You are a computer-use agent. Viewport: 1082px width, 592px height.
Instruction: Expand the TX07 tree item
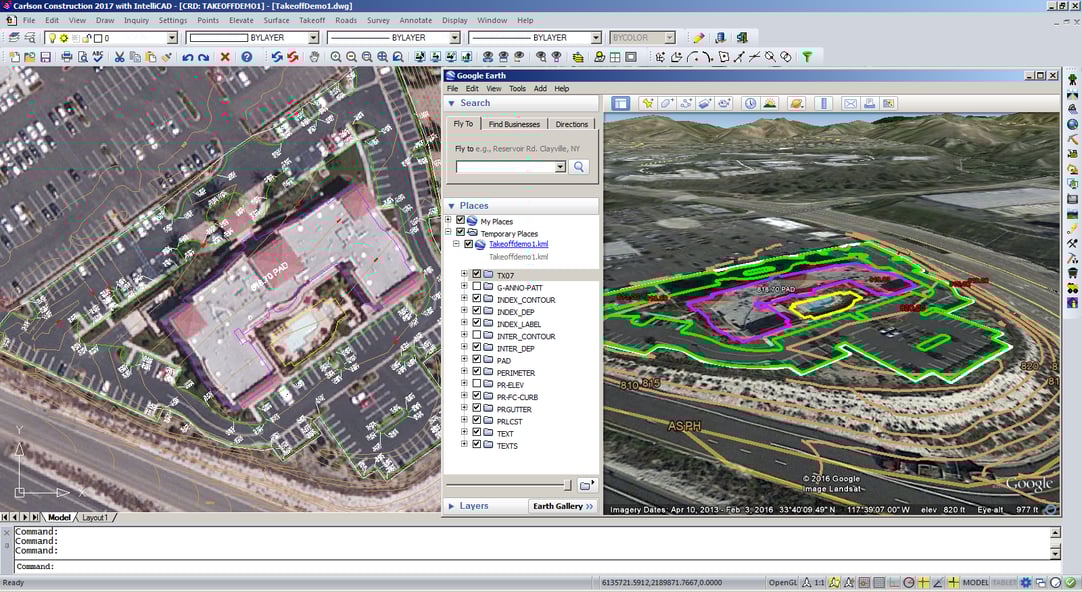pyautogui.click(x=464, y=273)
